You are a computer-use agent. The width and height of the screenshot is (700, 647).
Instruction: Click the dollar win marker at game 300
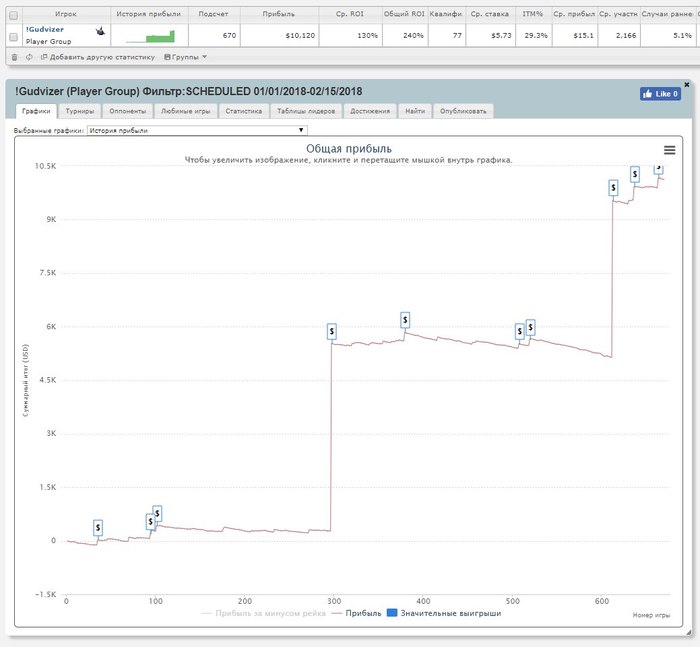click(332, 332)
